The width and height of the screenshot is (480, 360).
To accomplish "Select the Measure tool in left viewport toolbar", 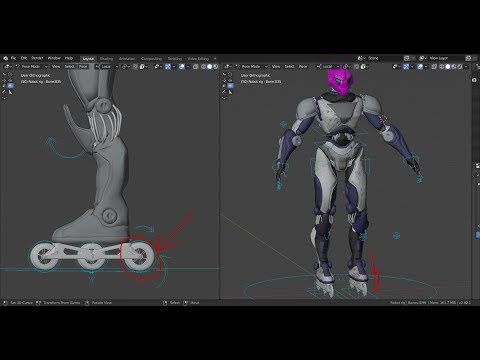I will pos(10,92).
